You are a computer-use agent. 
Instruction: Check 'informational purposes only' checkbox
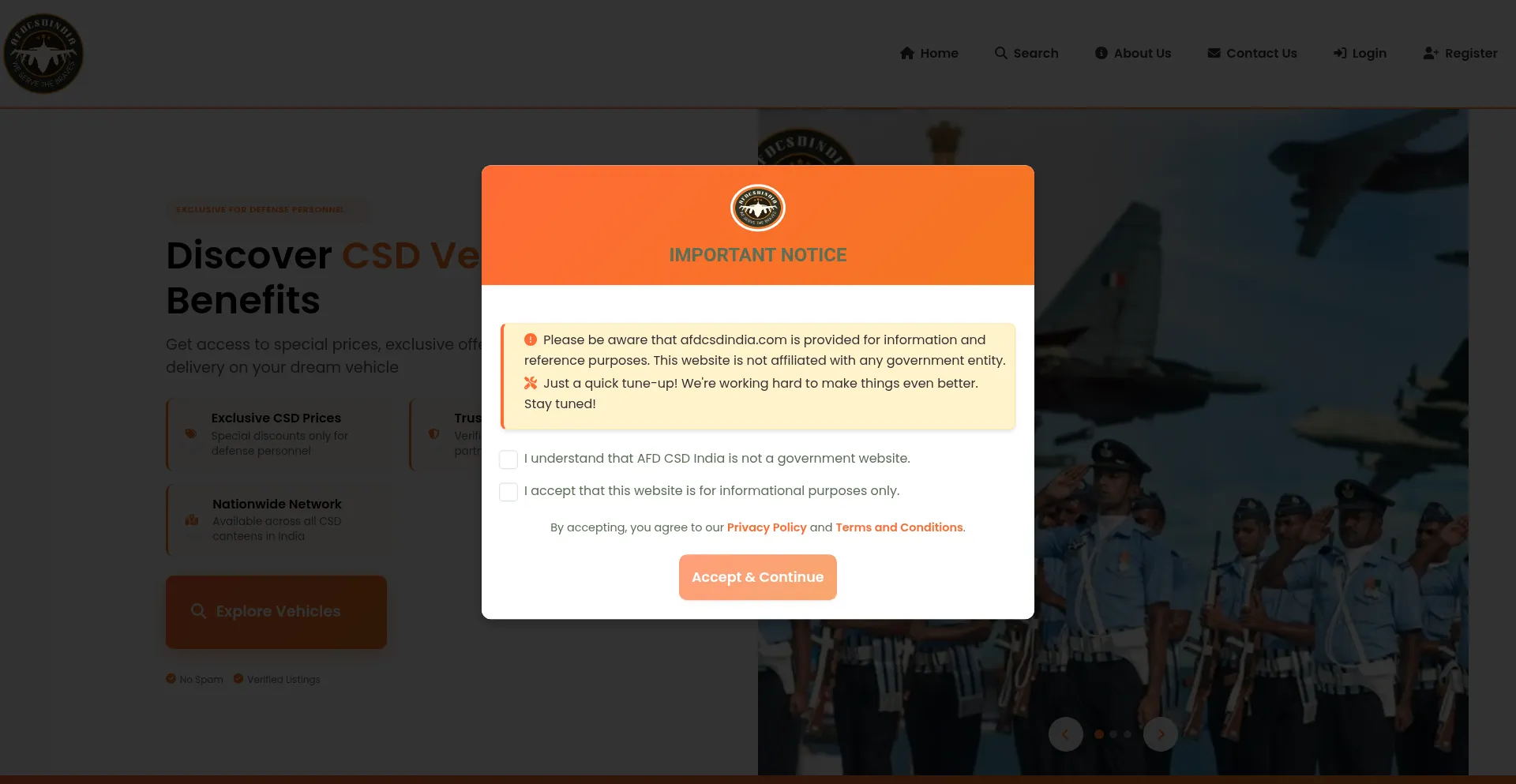pos(508,492)
